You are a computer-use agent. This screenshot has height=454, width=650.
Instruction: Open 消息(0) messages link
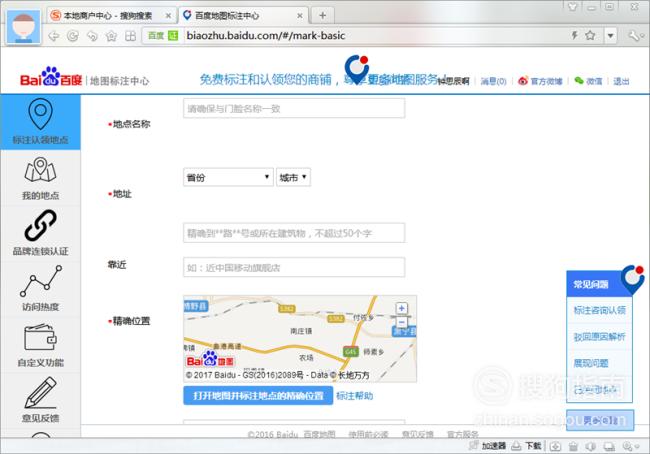(493, 81)
